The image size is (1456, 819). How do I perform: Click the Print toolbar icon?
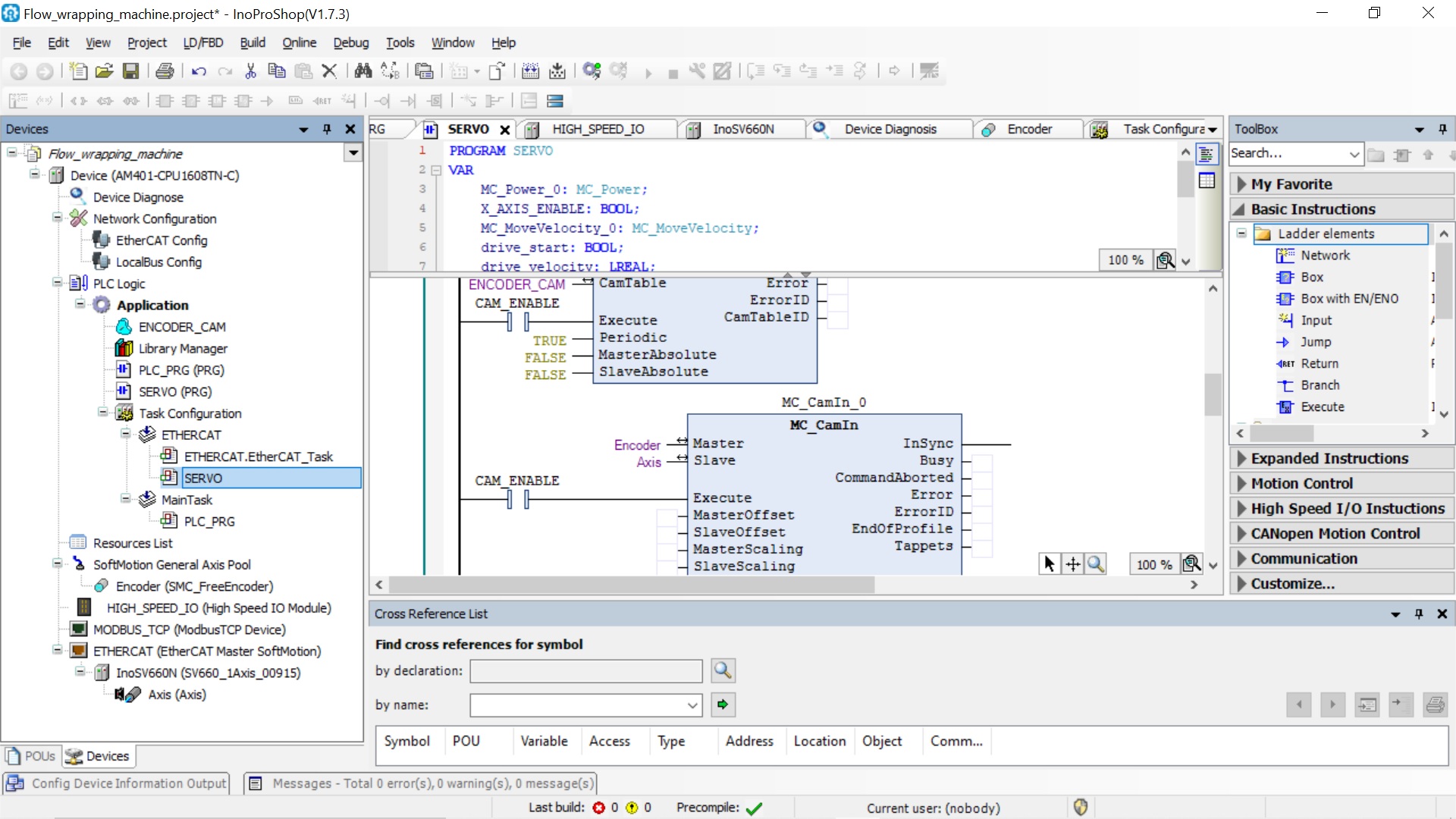(165, 71)
